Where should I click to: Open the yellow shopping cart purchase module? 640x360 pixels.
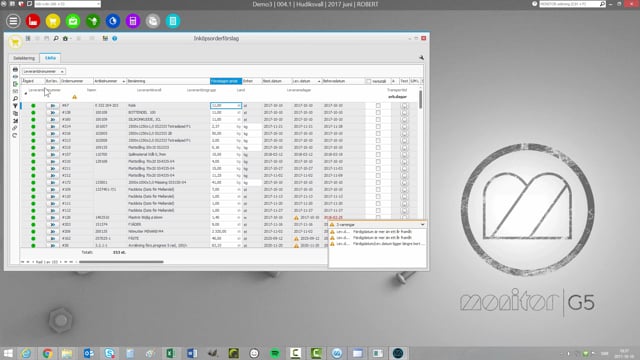click(53, 21)
